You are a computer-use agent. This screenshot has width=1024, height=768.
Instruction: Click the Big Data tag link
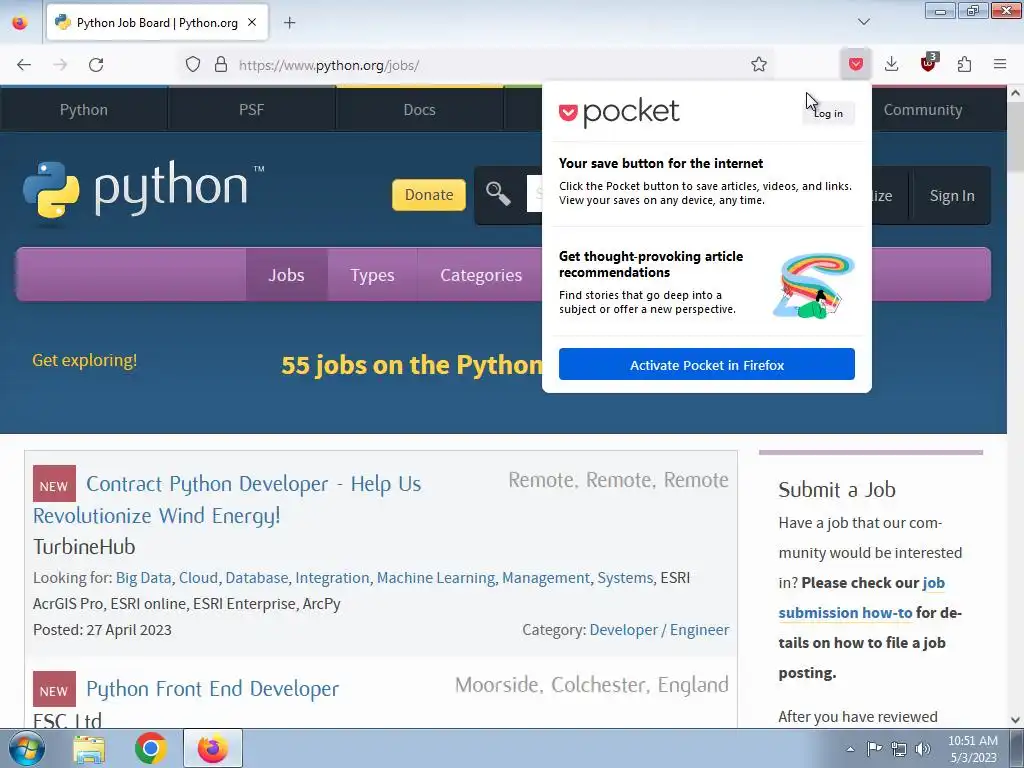point(144,578)
